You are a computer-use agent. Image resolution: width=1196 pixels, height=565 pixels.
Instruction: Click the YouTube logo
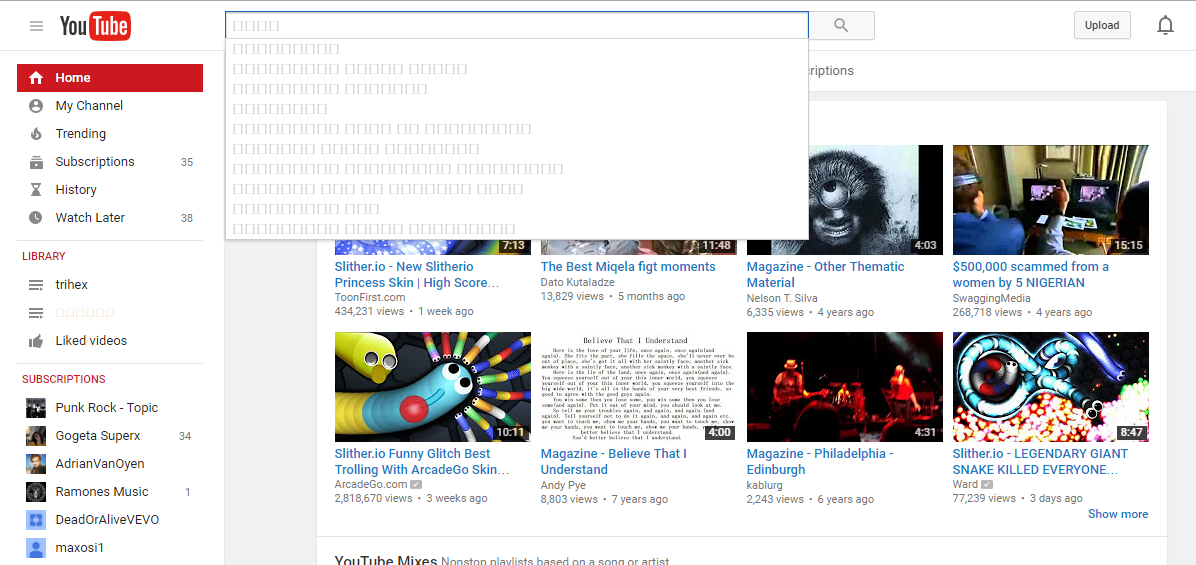pyautogui.click(x=95, y=26)
